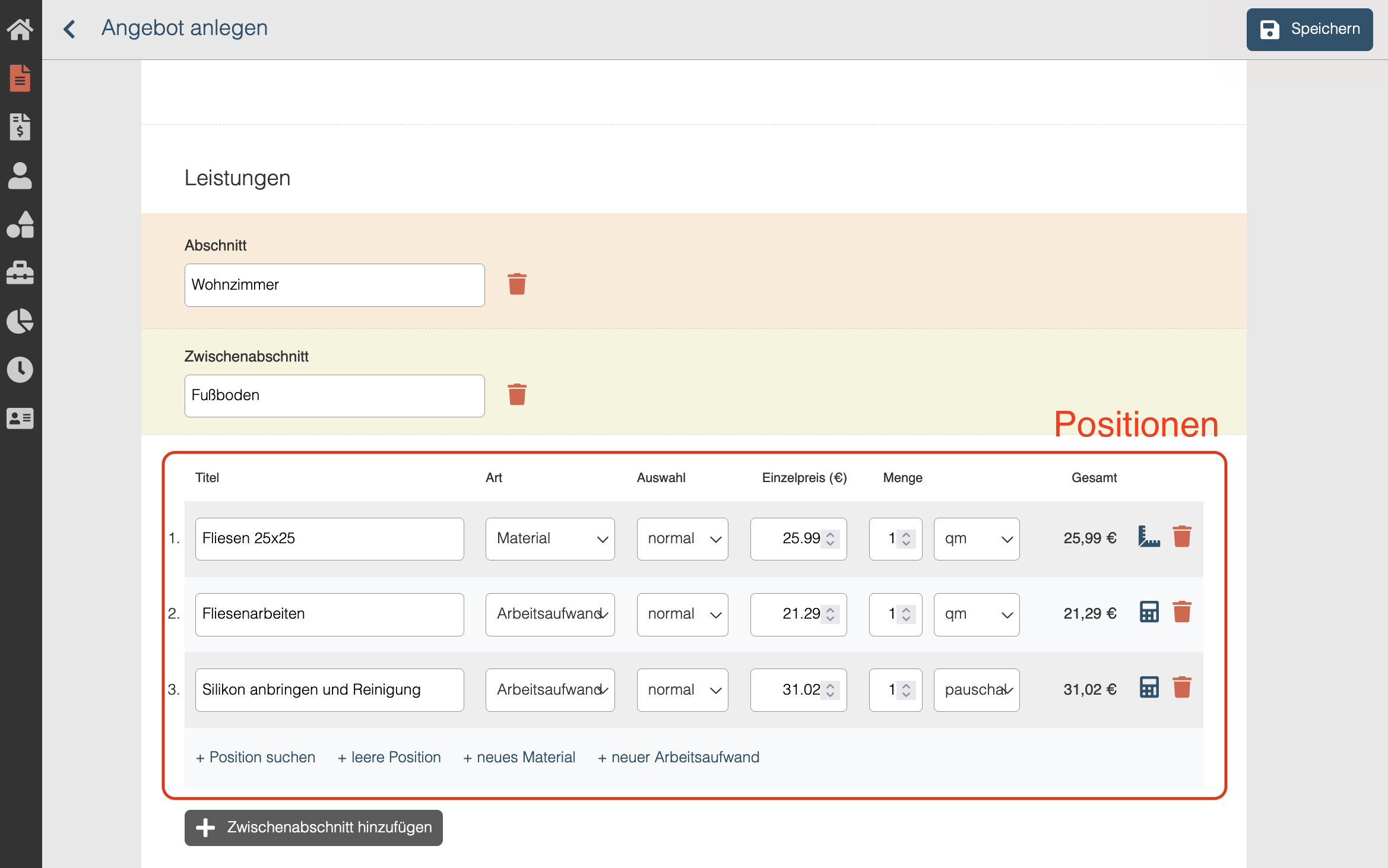Click price stepper arrows for 31.02
The height and width of the screenshot is (868, 1388).
pos(831,689)
